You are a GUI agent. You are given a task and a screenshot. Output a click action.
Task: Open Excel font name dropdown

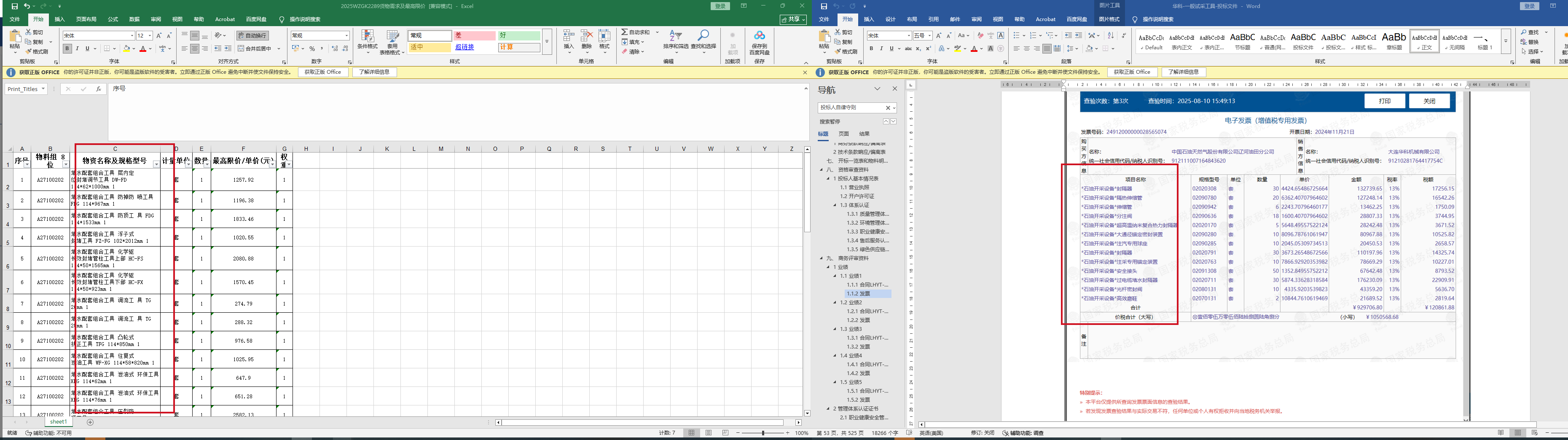coord(132,36)
